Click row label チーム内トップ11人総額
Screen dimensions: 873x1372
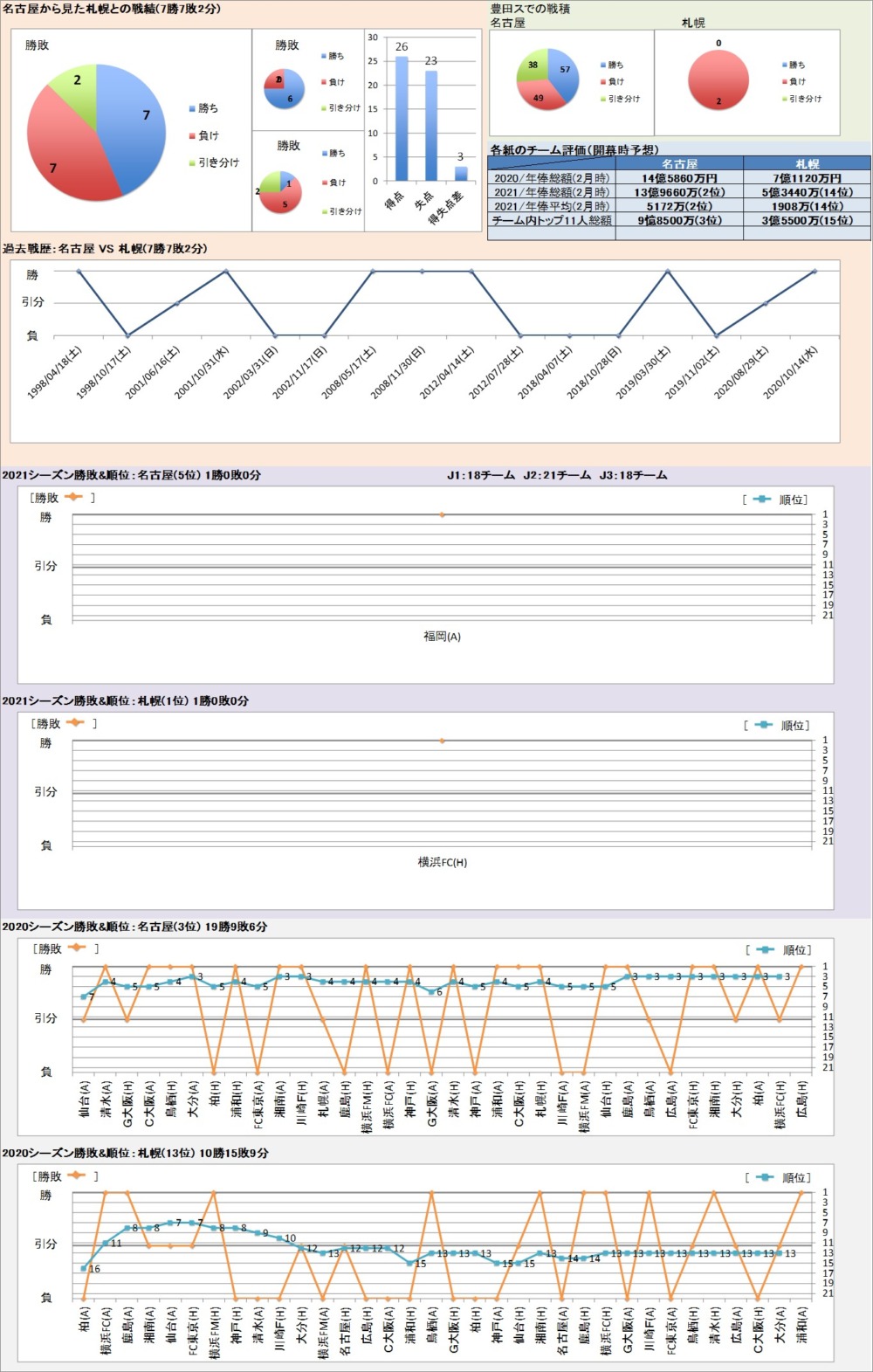point(552,220)
